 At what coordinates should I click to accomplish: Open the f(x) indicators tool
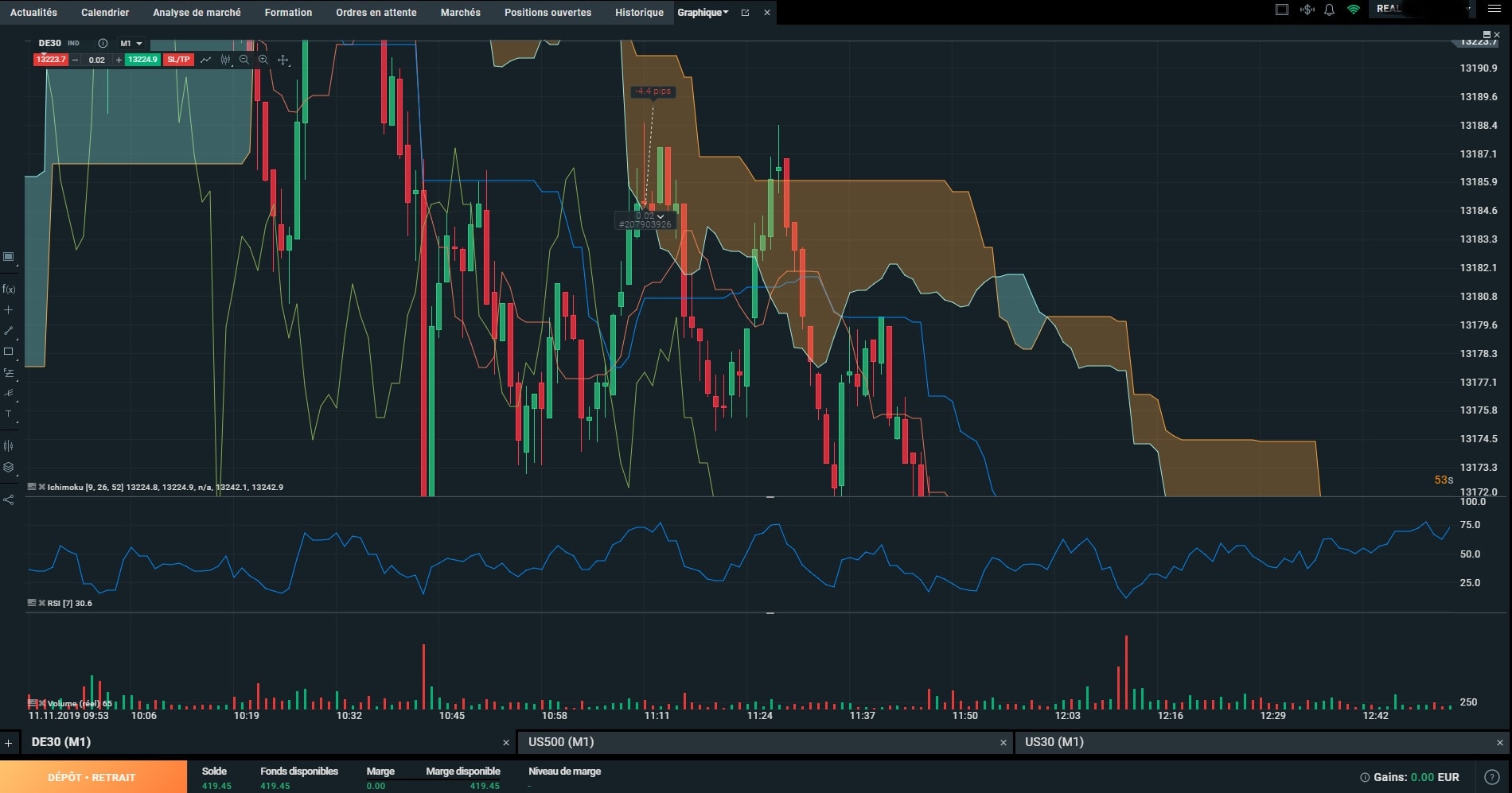[x=9, y=289]
